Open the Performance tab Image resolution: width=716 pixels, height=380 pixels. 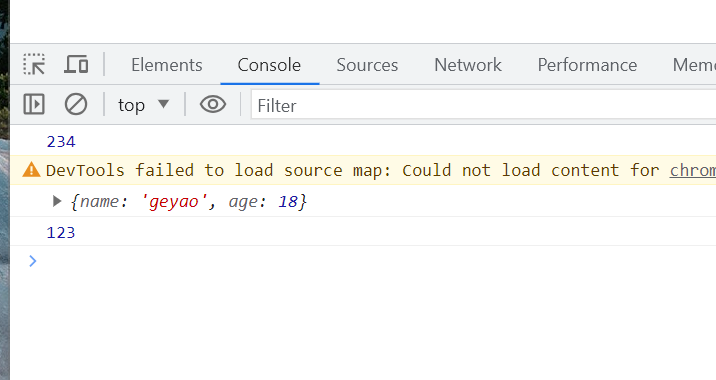coord(587,65)
